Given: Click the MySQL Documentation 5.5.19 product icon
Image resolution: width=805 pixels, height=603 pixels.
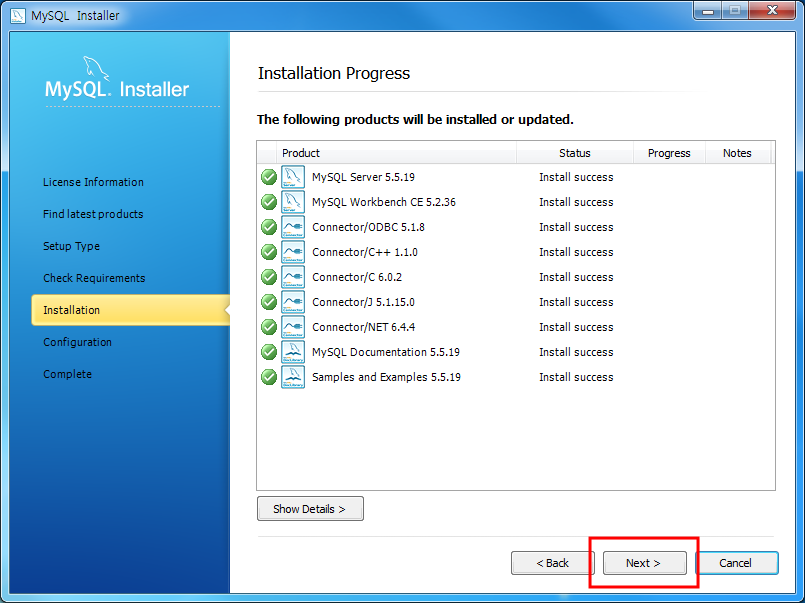Looking at the screenshot, I should click(x=293, y=352).
